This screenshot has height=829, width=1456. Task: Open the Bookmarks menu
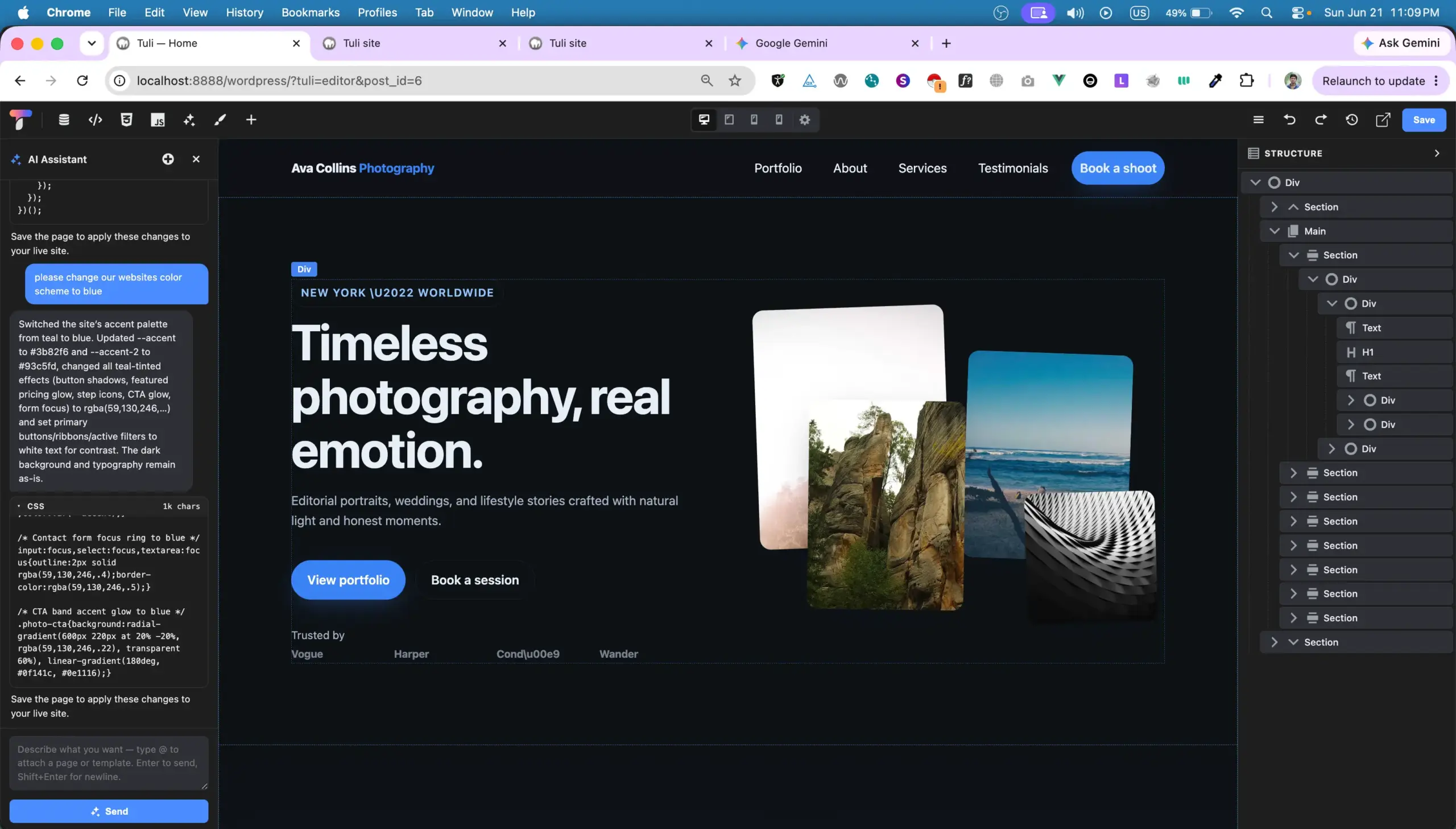(x=310, y=13)
